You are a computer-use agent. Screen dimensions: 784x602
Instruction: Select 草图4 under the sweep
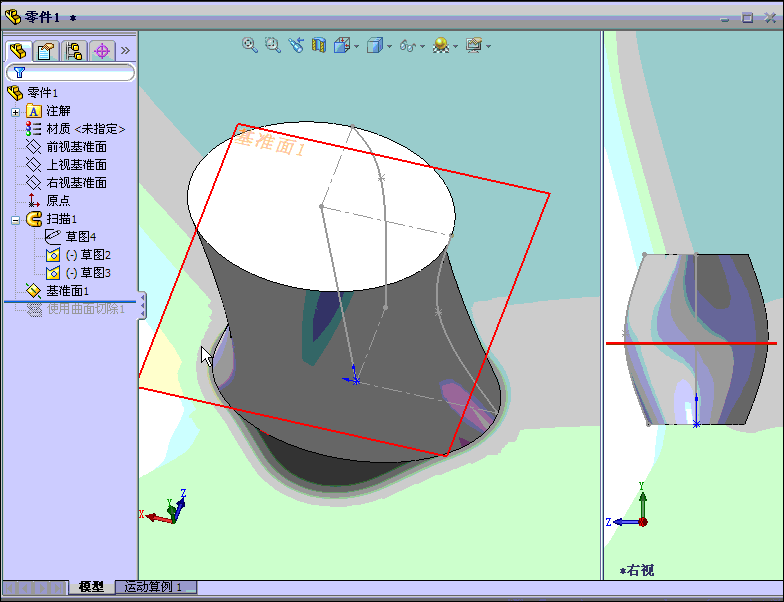click(x=80, y=237)
